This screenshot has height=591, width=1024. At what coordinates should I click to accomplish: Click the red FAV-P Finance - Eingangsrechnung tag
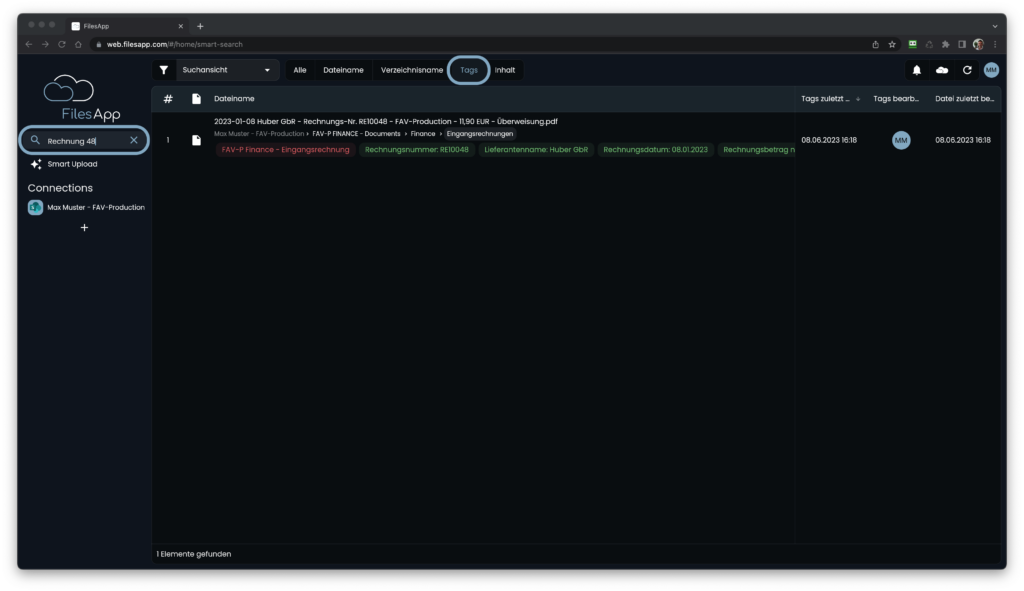pos(285,149)
